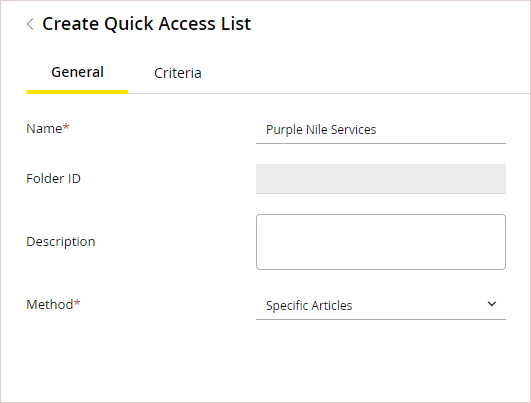This screenshot has height=403, width=531.
Task: Focus the Description text area
Action: coord(381,242)
